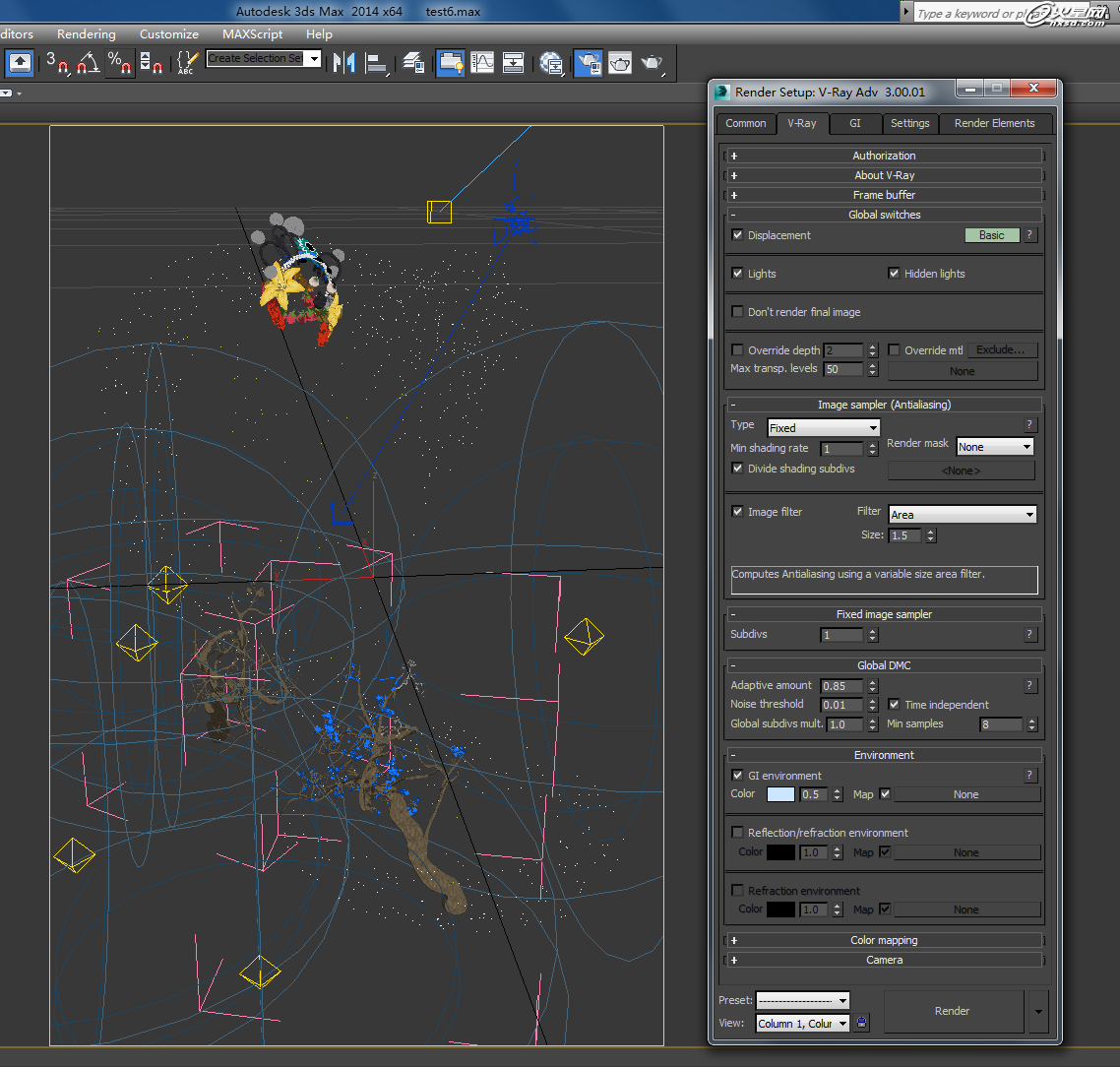Screen dimensions: 1120x1067
Task: Switch to the Settings tab
Action: pyautogui.click(x=910, y=124)
